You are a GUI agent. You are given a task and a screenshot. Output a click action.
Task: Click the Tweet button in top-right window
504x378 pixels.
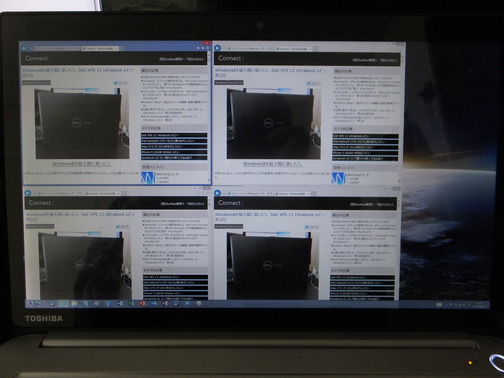tap(313, 83)
